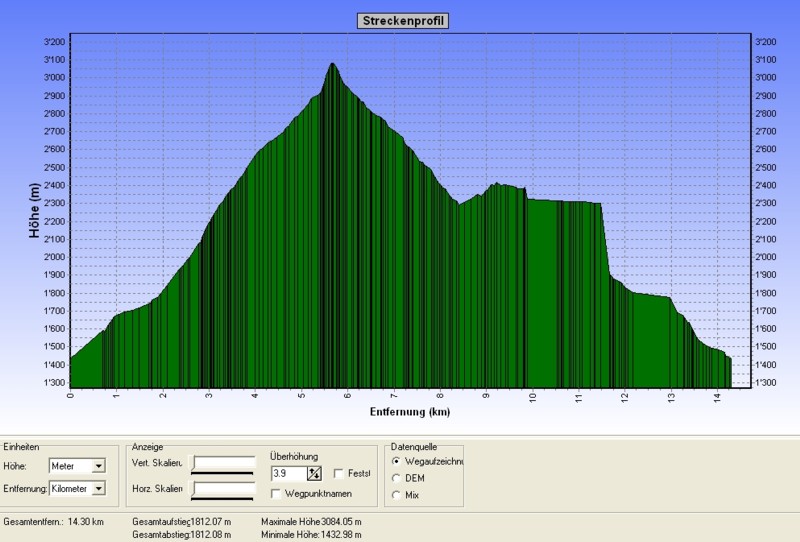Click the Maximale Höhe value in the status area
Screen dimensions: 800x542
[x=341, y=522]
